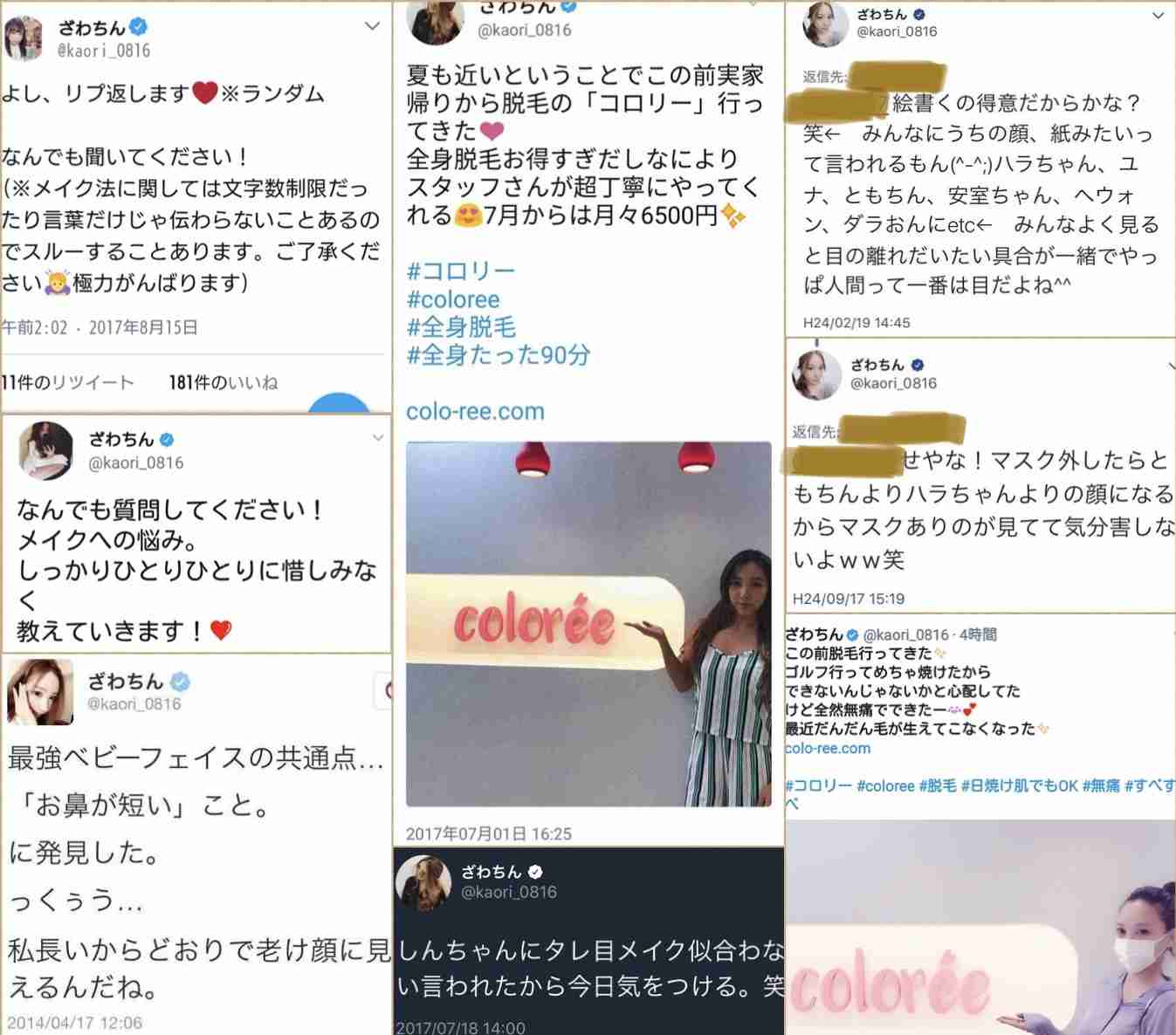Open the small colo-ree.com link in the 4時間 tweet
This screenshot has height=1035, width=1176.
pyautogui.click(x=828, y=748)
